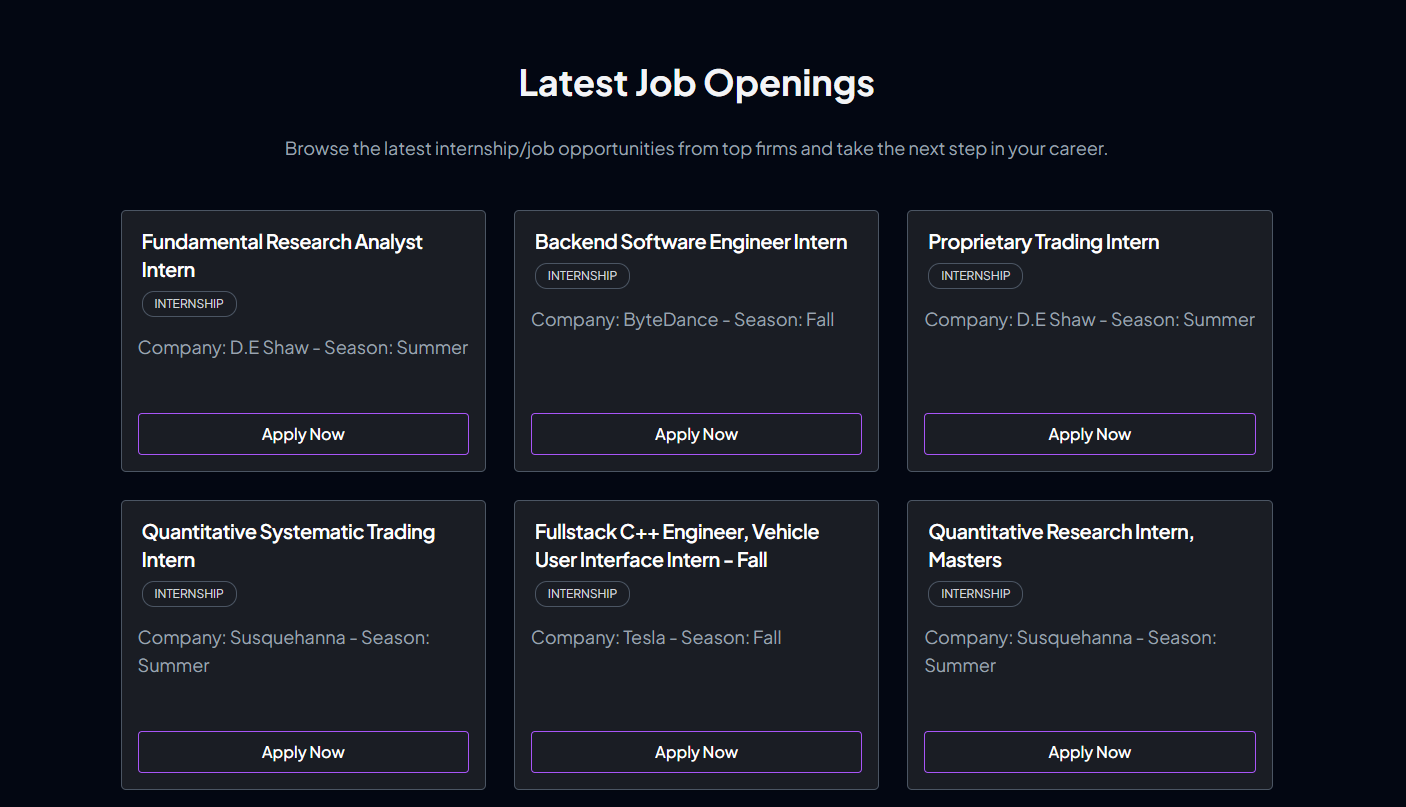Click Internship badge on Fundamental Research card
The width and height of the screenshot is (1406, 807).
189,304
